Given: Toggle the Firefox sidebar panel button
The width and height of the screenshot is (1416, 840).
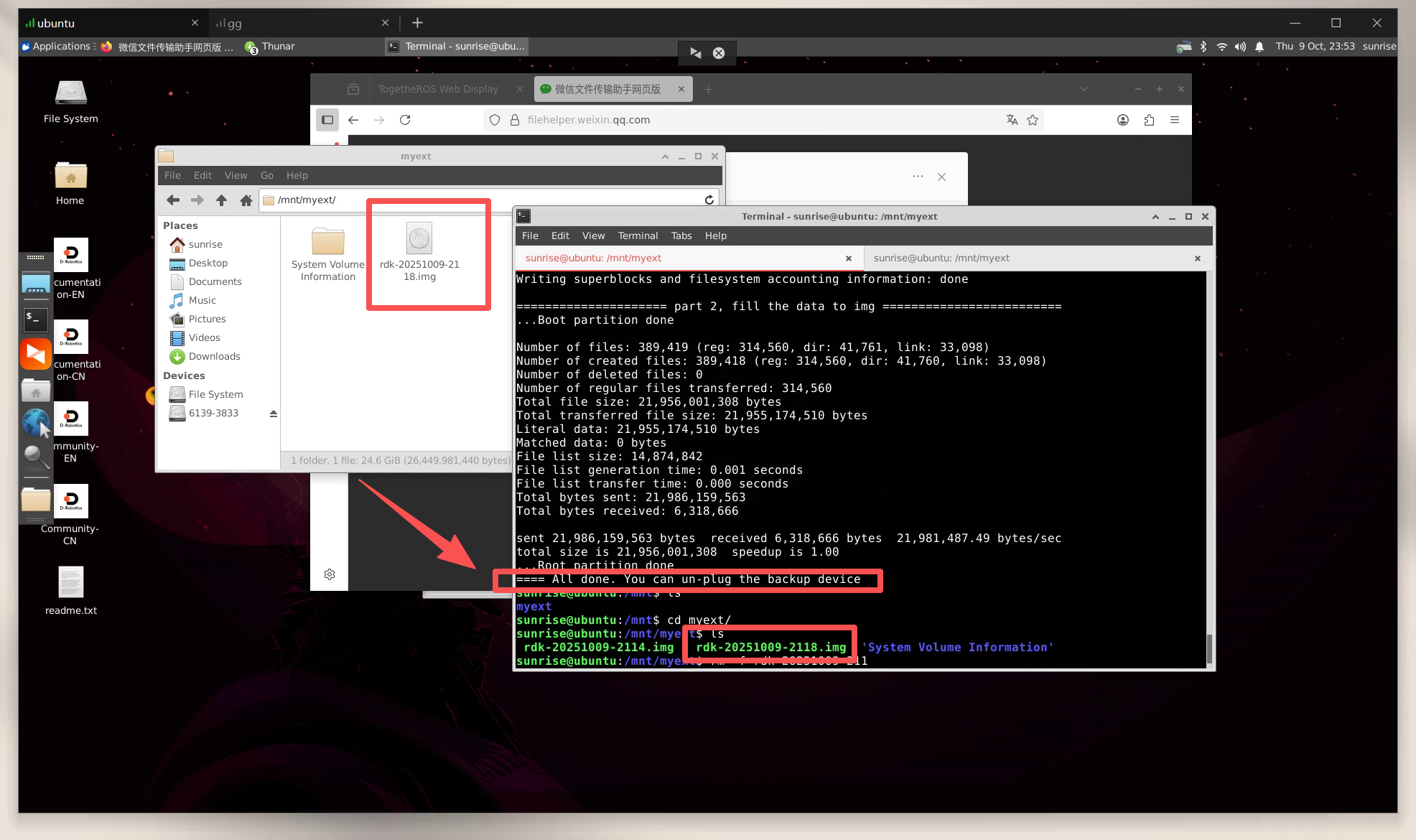Looking at the screenshot, I should tap(327, 120).
